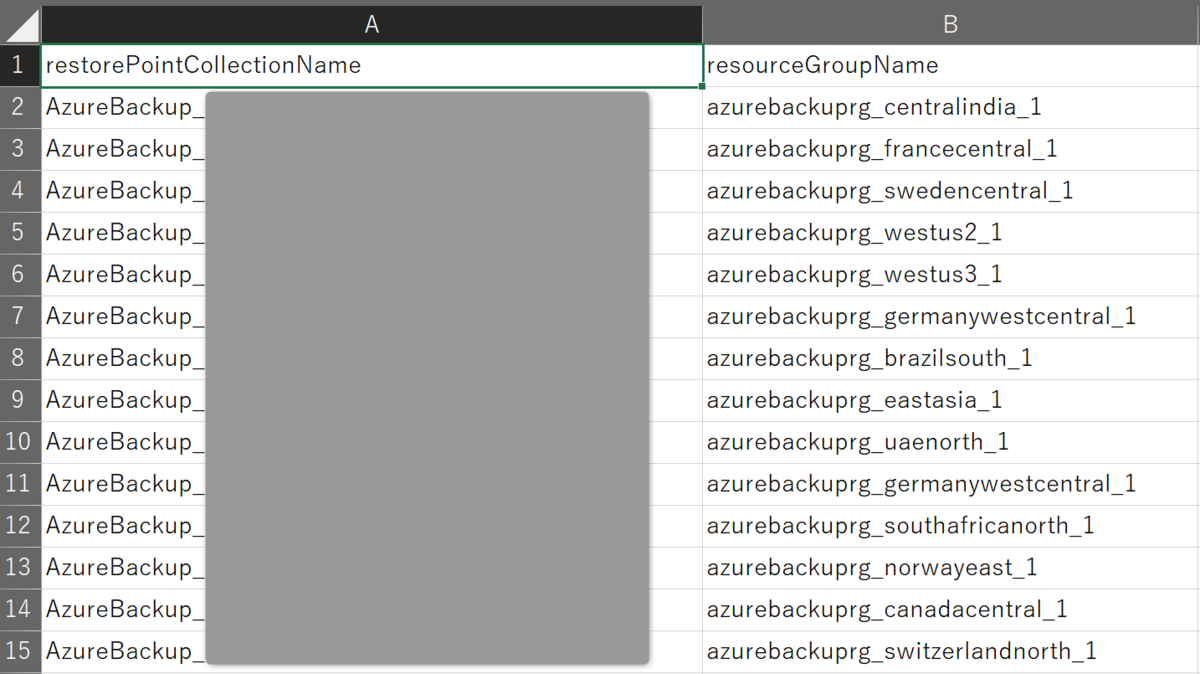1200x674 pixels.
Task: Select cell azurebackuprg_francecentral_1
Action: (951, 150)
